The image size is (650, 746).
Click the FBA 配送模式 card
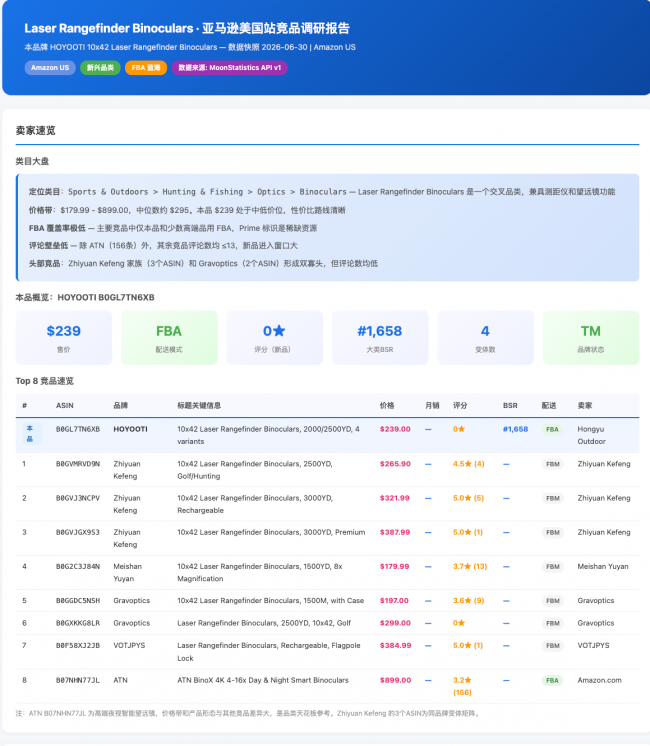tap(169, 338)
